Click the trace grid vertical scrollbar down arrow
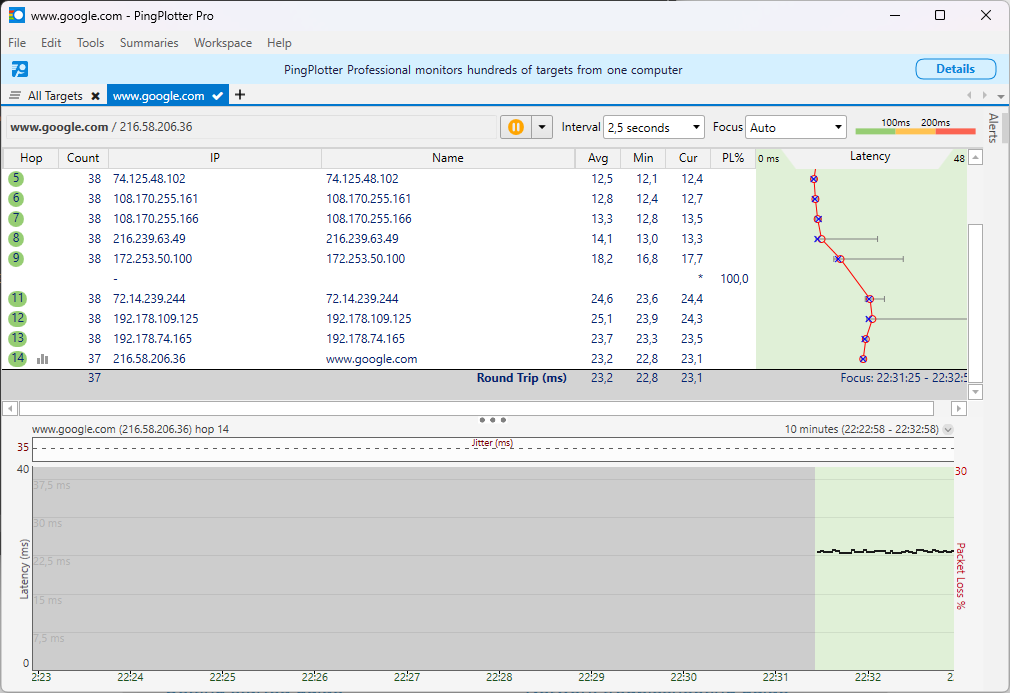This screenshot has width=1010, height=693. click(x=976, y=392)
